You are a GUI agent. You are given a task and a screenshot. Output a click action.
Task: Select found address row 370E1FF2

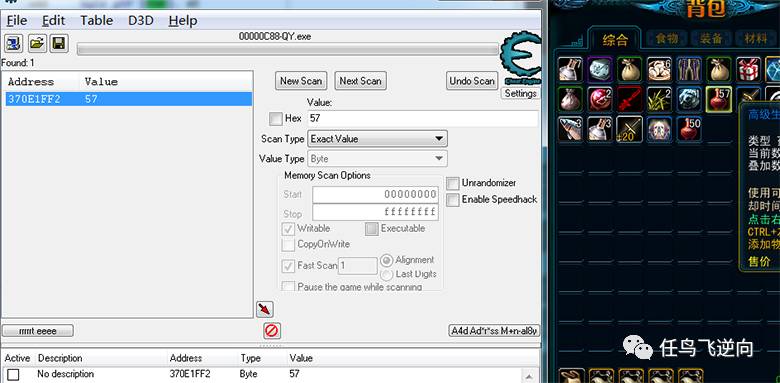click(x=128, y=99)
